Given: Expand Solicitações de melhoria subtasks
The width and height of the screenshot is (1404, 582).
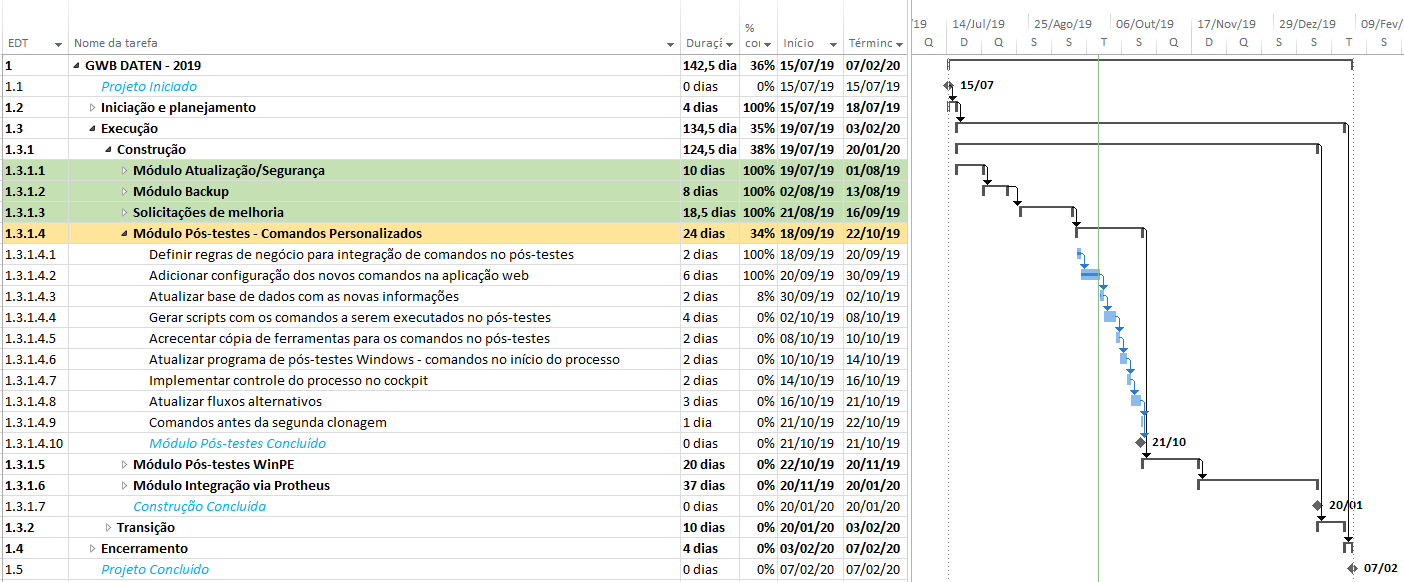Looking at the screenshot, I should click(125, 213).
